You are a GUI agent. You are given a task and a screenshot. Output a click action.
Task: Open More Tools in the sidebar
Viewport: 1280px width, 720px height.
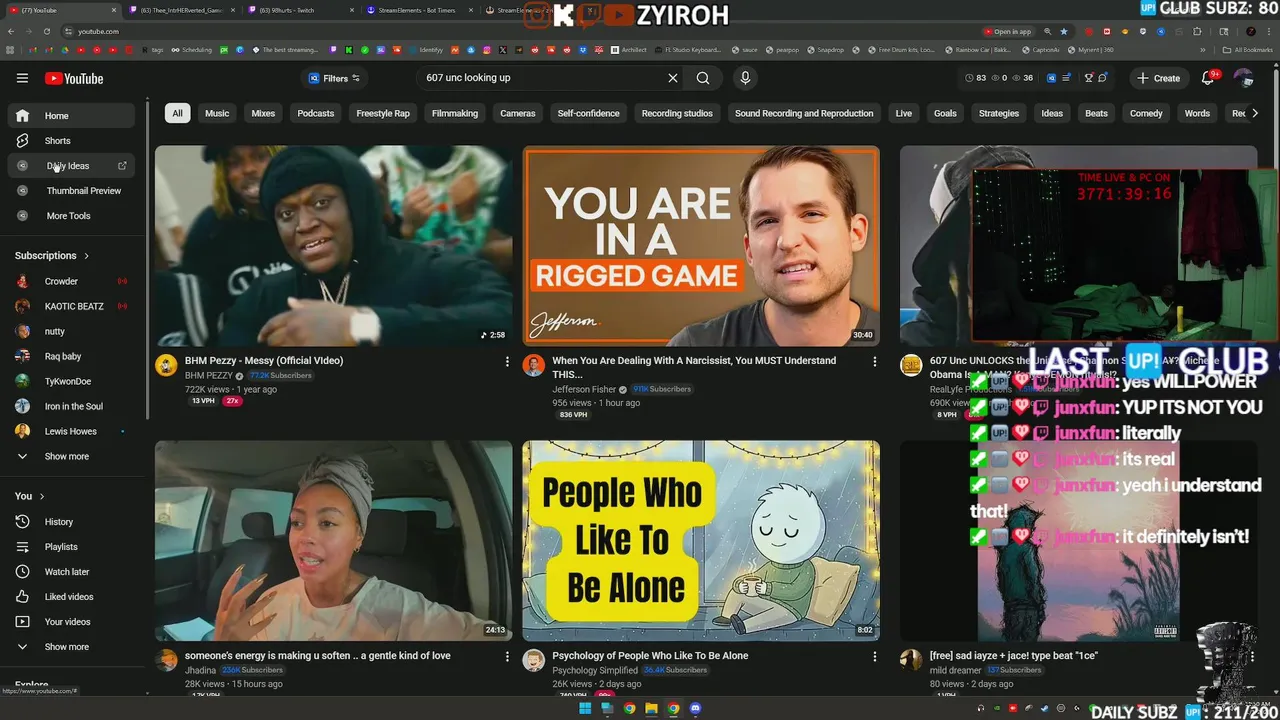pos(71,216)
